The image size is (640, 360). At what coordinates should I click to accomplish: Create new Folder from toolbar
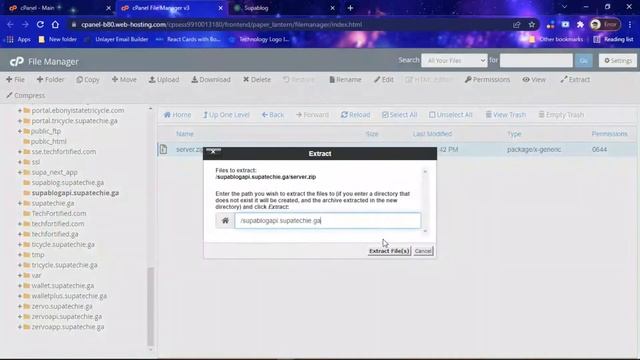click(x=50, y=80)
